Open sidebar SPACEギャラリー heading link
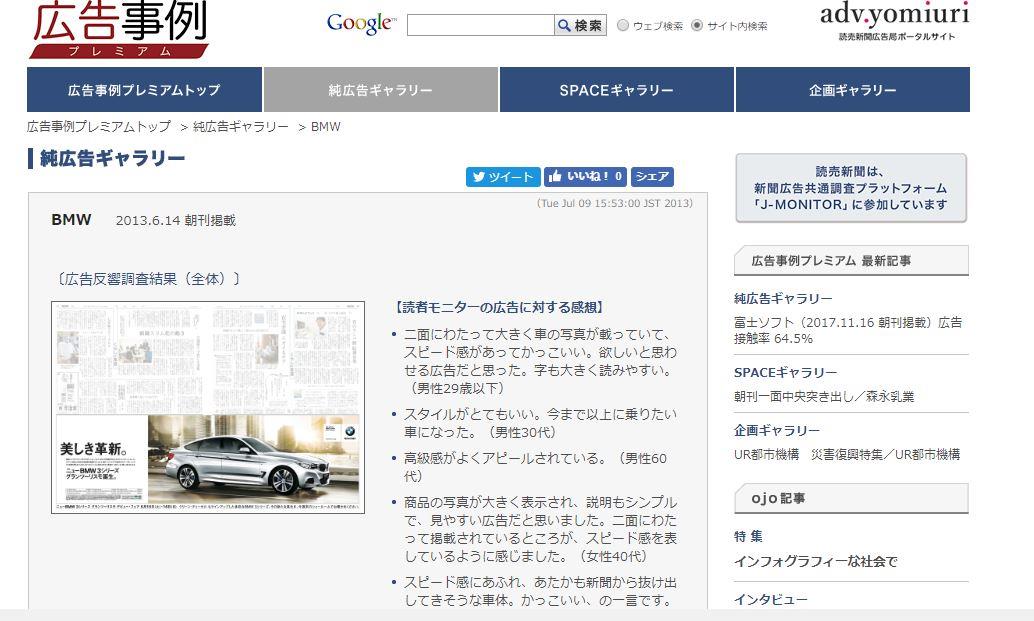 [785, 372]
